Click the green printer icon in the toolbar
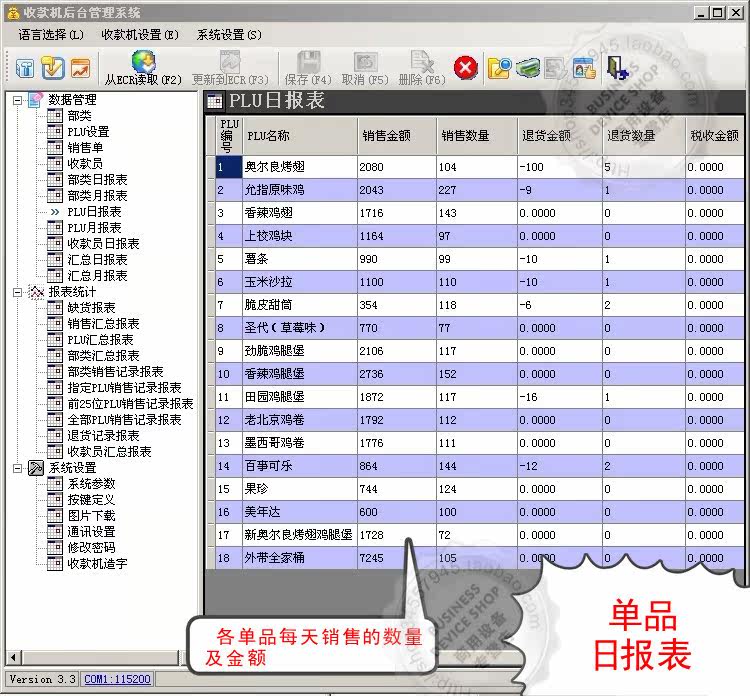Viewport: 750px width, 696px height. click(528, 67)
